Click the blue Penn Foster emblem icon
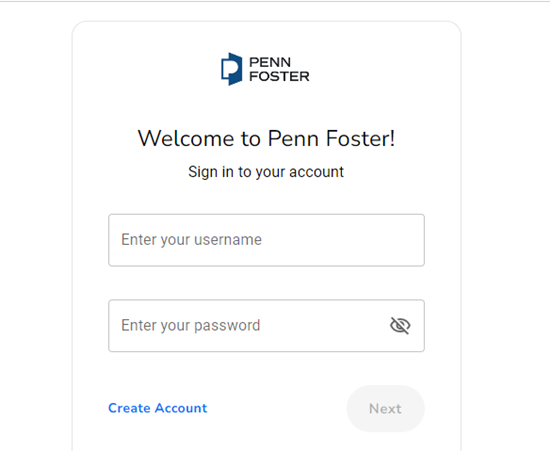550x451 pixels. tap(232, 69)
